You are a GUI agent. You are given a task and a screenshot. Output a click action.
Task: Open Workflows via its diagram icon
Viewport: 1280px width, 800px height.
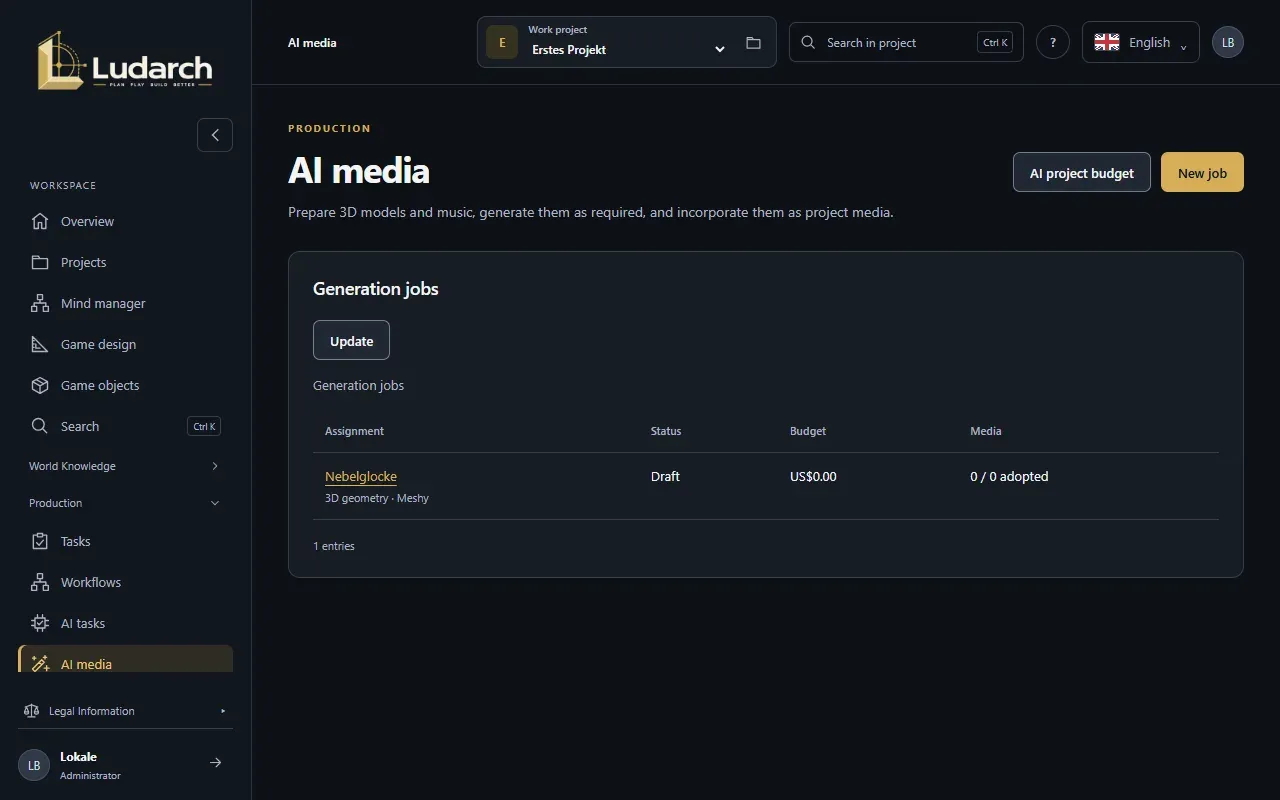click(40, 582)
